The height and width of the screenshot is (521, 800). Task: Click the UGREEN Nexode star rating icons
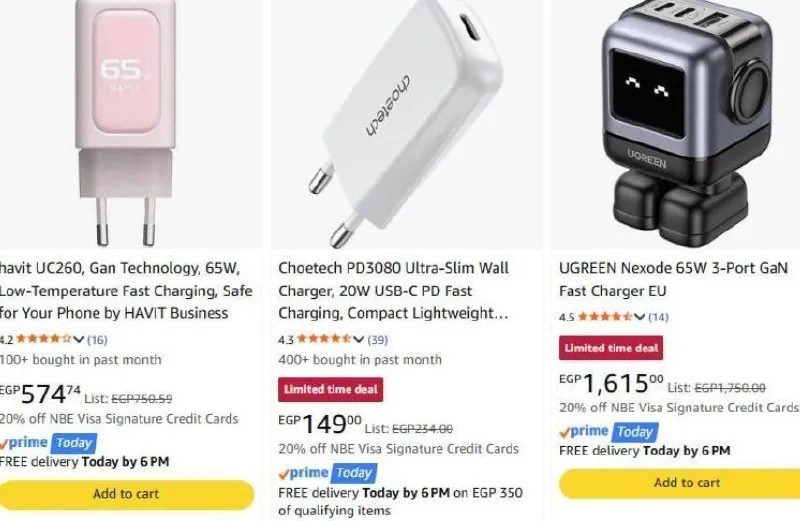[x=605, y=316]
